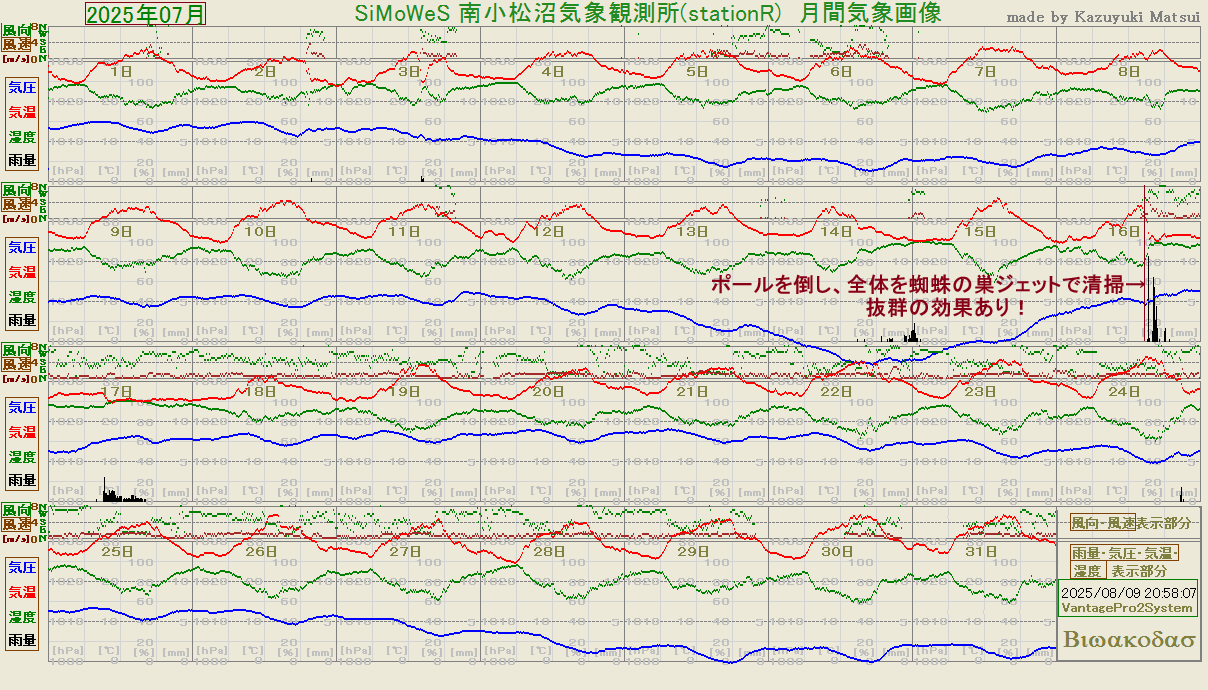This screenshot has height=690, width=1208.
Task: Select the 1日 day marker
Action: 121,72
